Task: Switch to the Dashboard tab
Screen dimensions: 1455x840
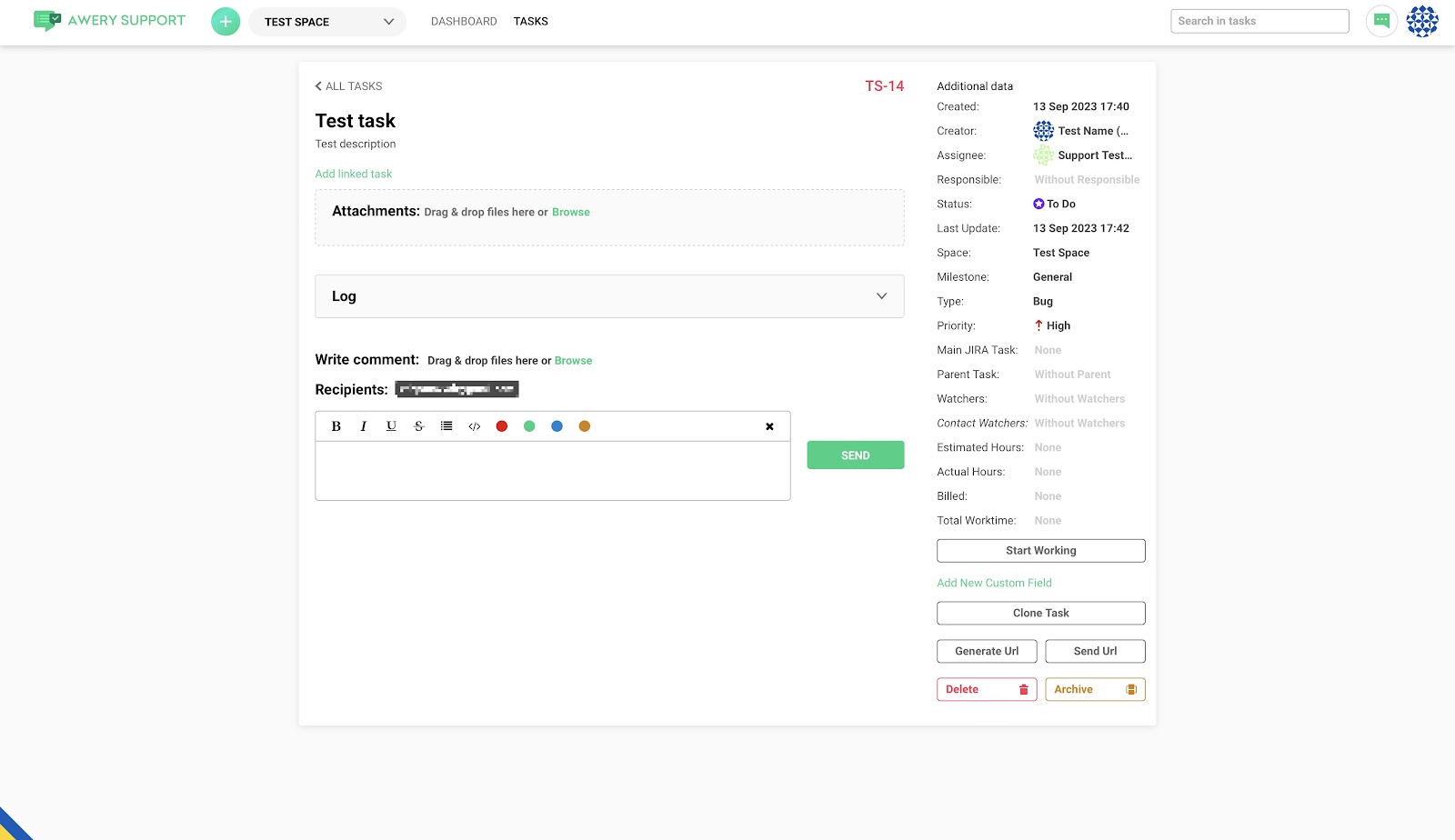Action: click(464, 22)
